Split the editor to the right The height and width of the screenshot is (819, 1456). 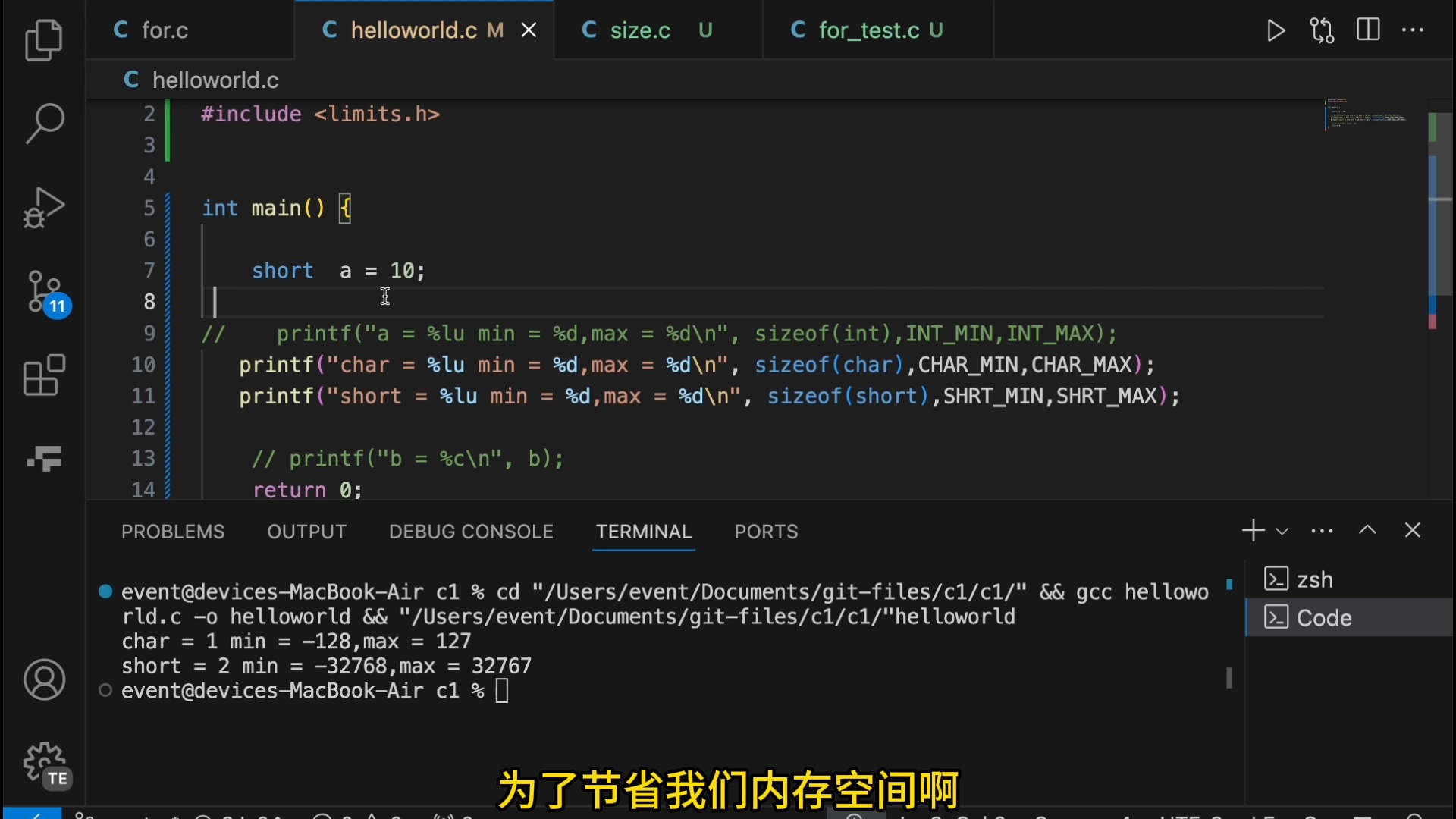click(1368, 30)
